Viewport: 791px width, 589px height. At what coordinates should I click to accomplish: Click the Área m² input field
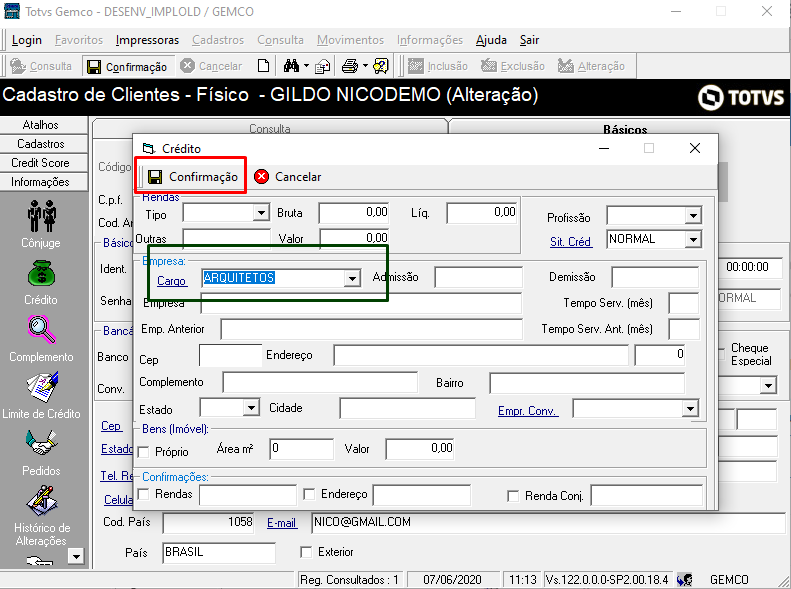[302, 449]
